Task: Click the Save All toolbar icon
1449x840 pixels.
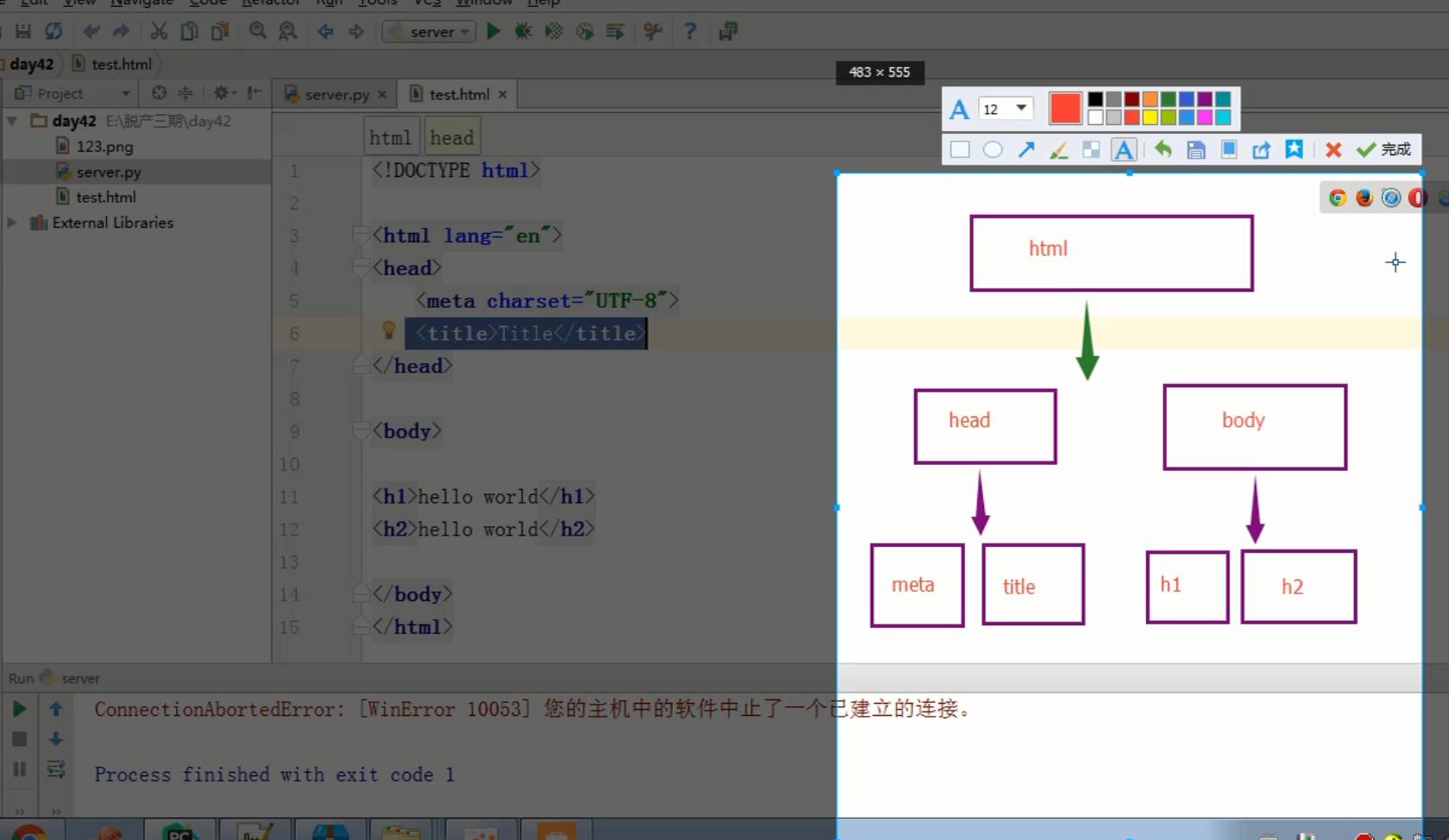Action: (x=23, y=32)
